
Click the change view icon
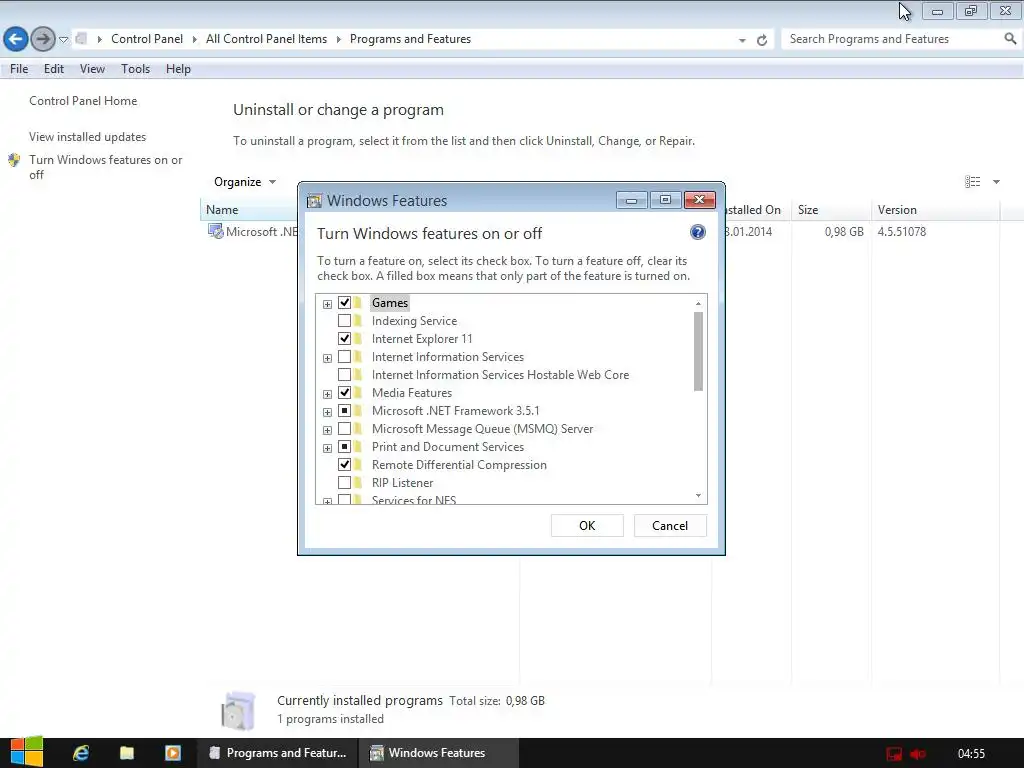point(972,182)
